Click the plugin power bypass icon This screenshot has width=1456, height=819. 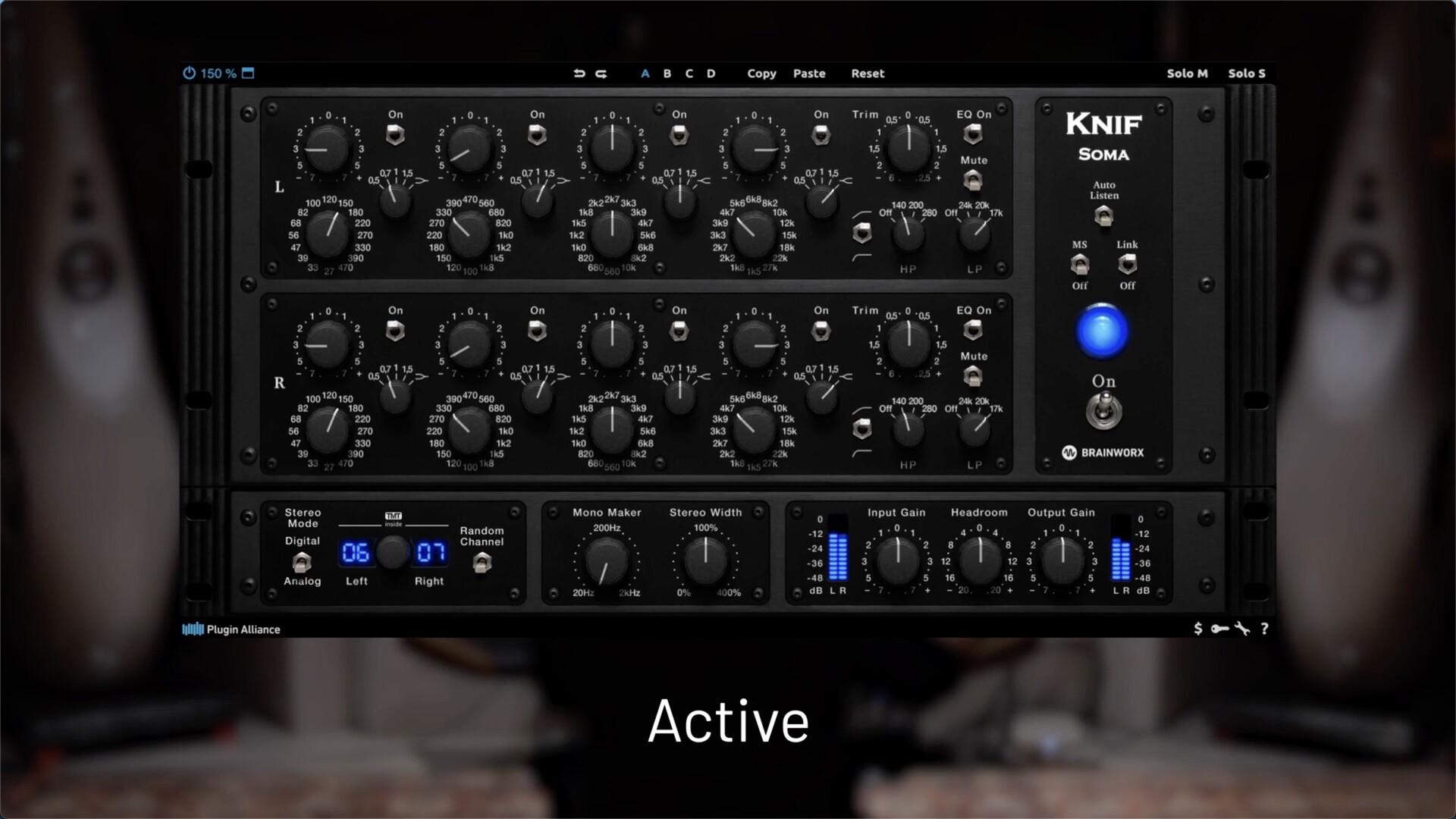point(189,73)
